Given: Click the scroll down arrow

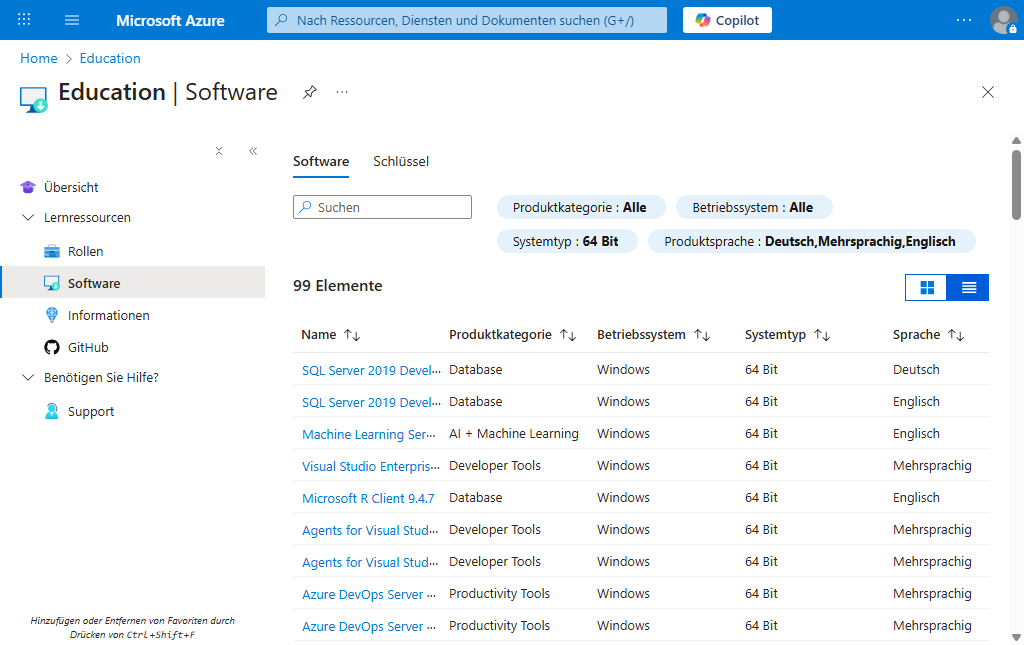Looking at the screenshot, I should click(x=1016, y=638).
